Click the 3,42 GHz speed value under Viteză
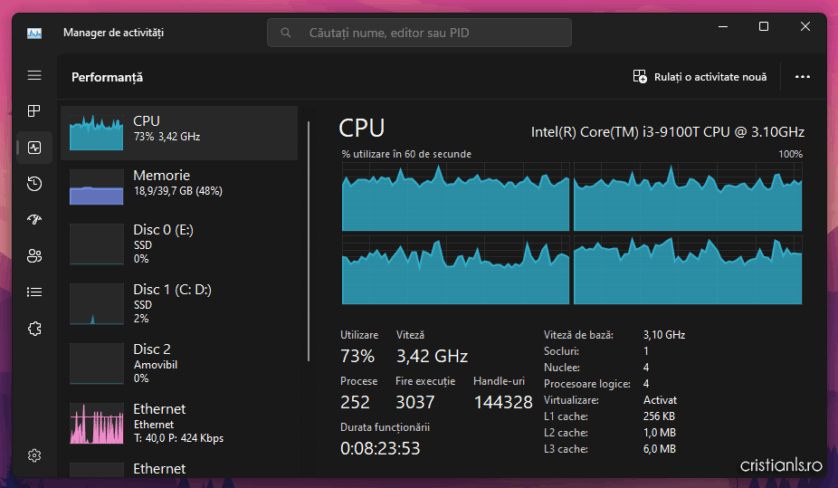 432,356
